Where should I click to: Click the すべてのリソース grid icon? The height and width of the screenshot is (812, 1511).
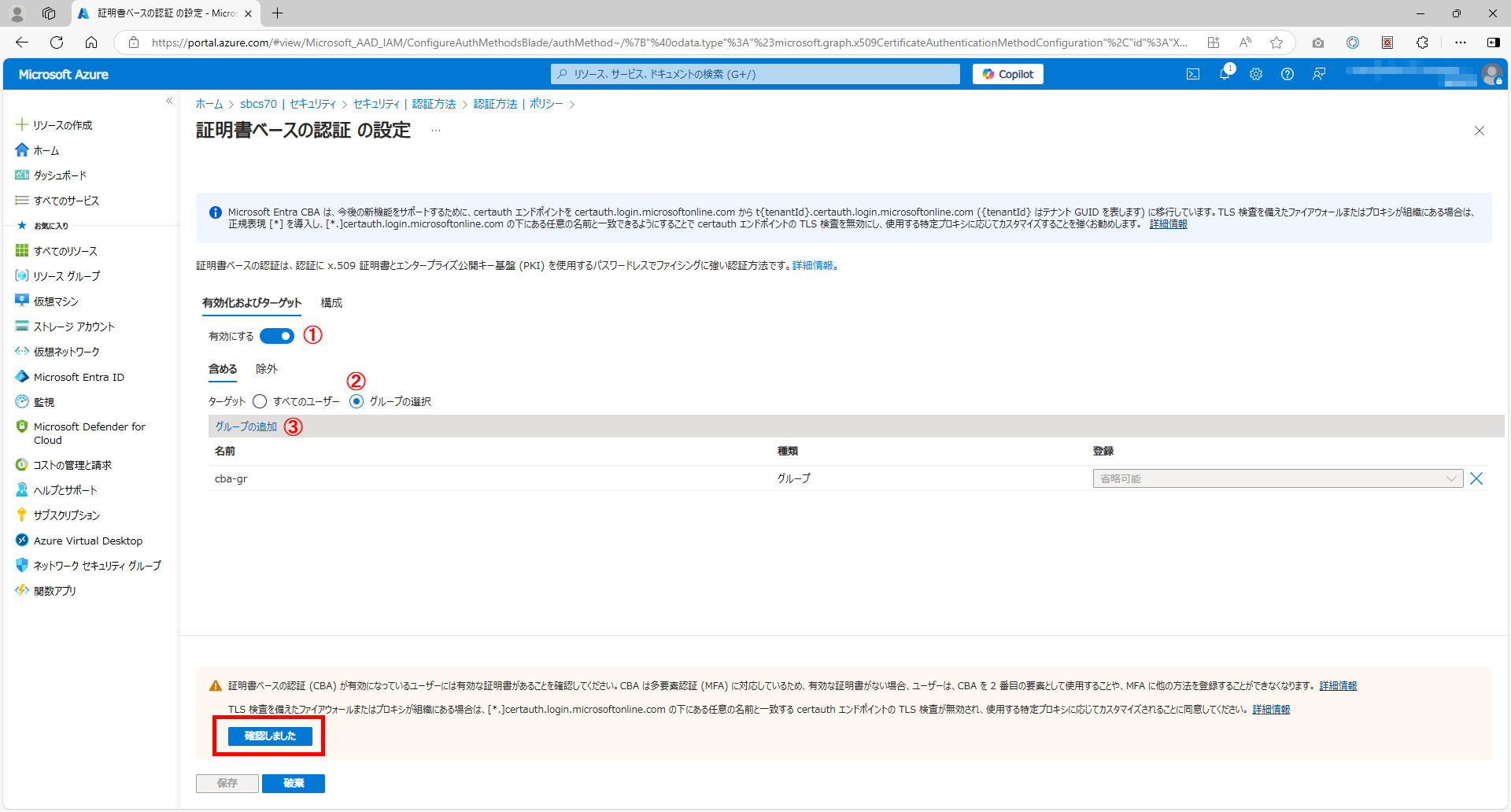[x=22, y=250]
